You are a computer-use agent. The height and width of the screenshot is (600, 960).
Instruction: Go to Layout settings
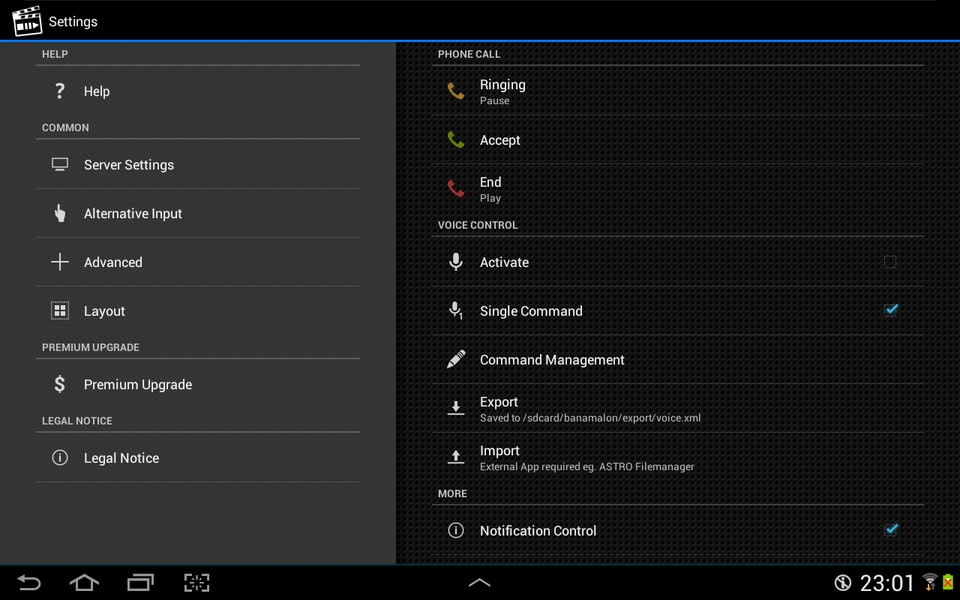[198, 311]
